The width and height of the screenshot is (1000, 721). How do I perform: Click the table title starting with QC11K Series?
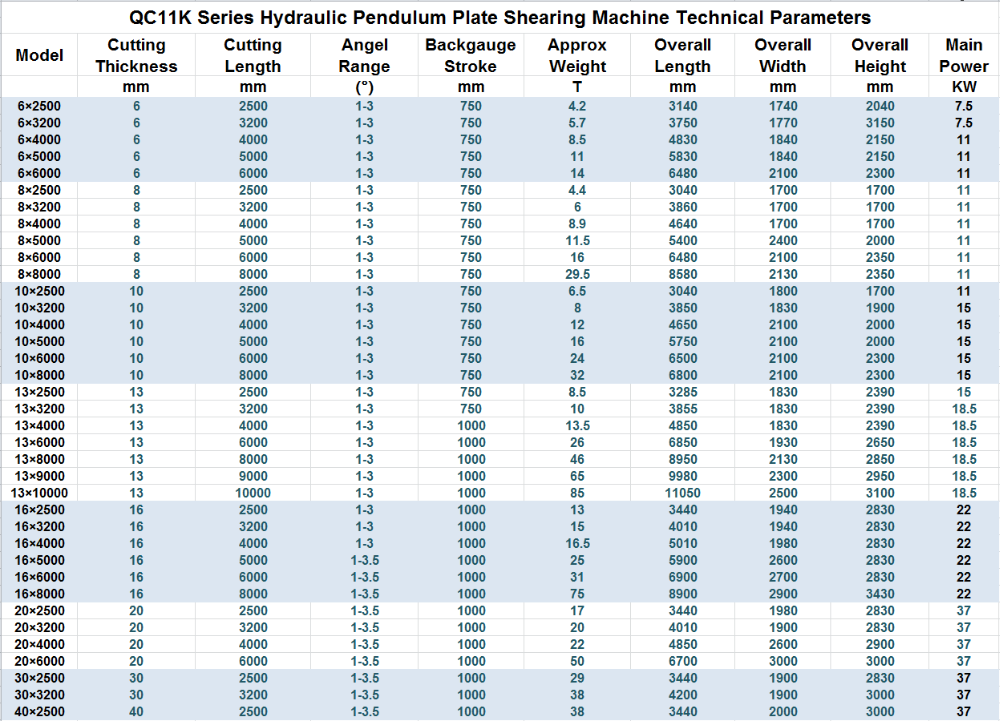[x=500, y=17]
